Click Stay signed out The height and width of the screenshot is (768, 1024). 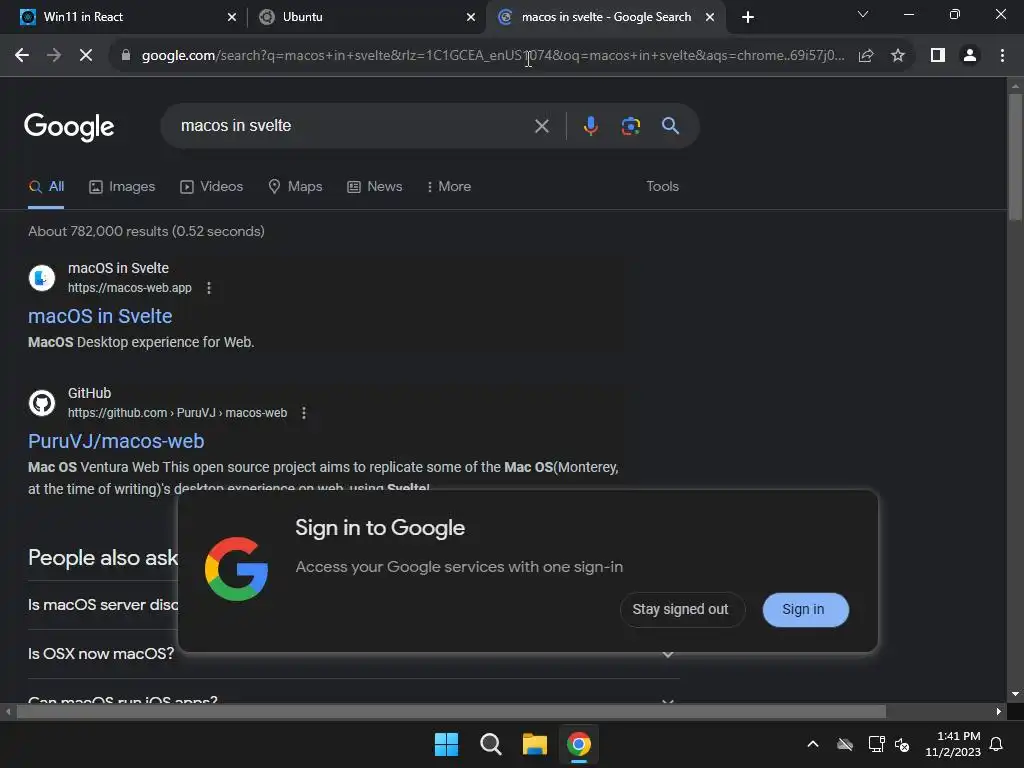pos(681,609)
